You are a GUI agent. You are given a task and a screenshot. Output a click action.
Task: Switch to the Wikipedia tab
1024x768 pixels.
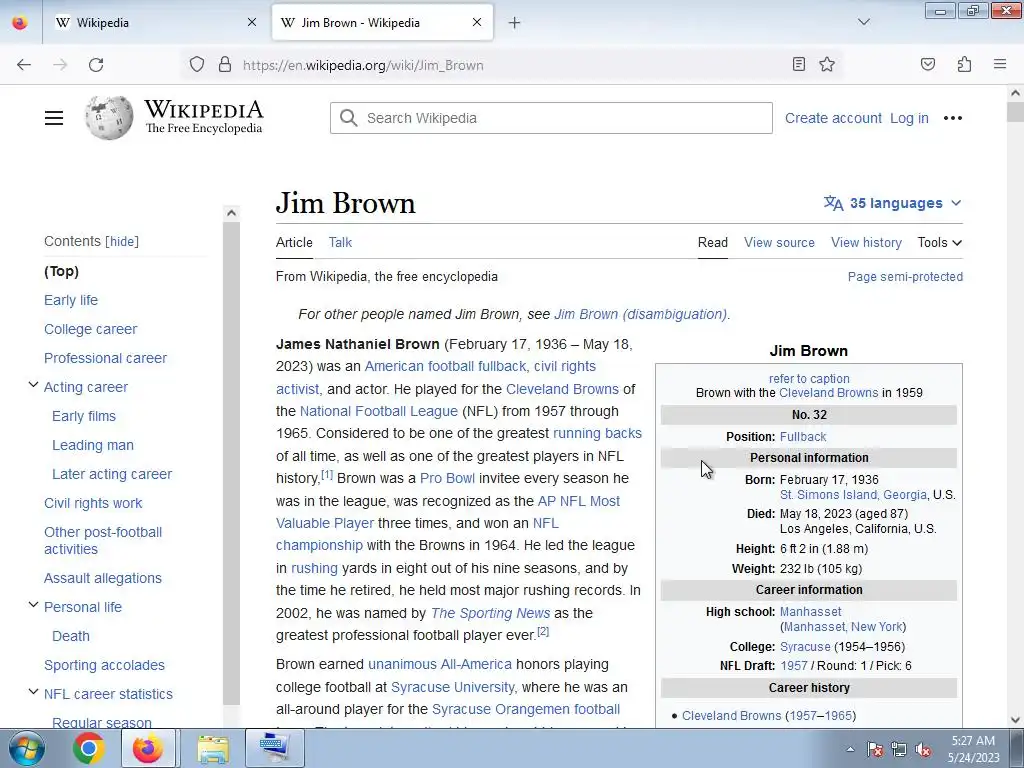[x=154, y=22]
